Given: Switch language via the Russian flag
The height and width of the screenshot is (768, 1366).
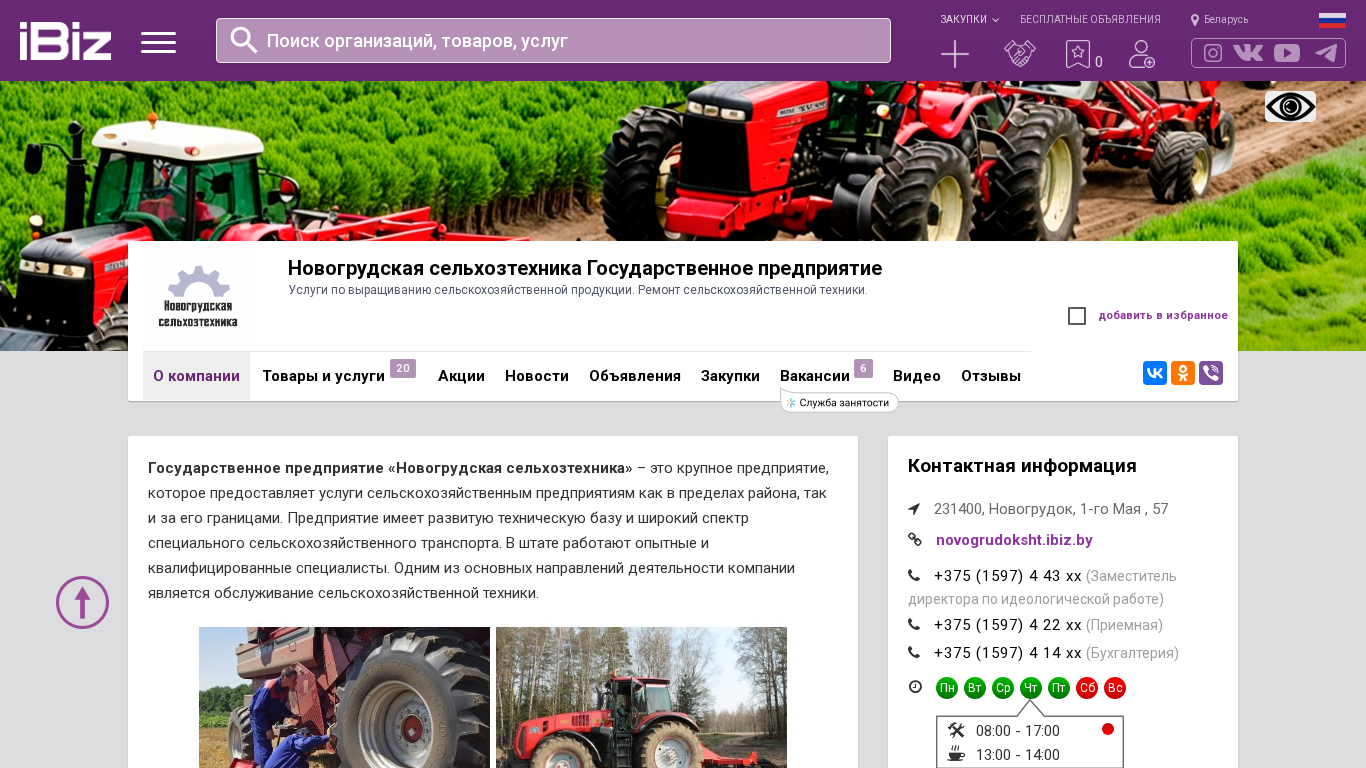Looking at the screenshot, I should point(1332,20).
